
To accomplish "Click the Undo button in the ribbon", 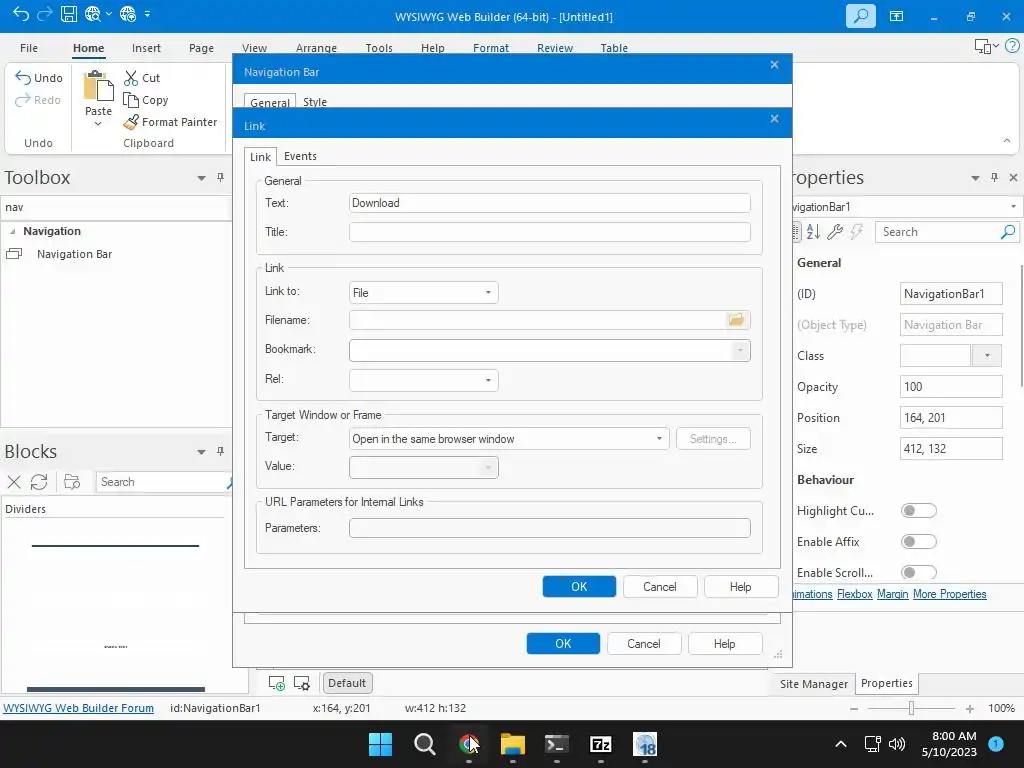I will [x=39, y=78].
